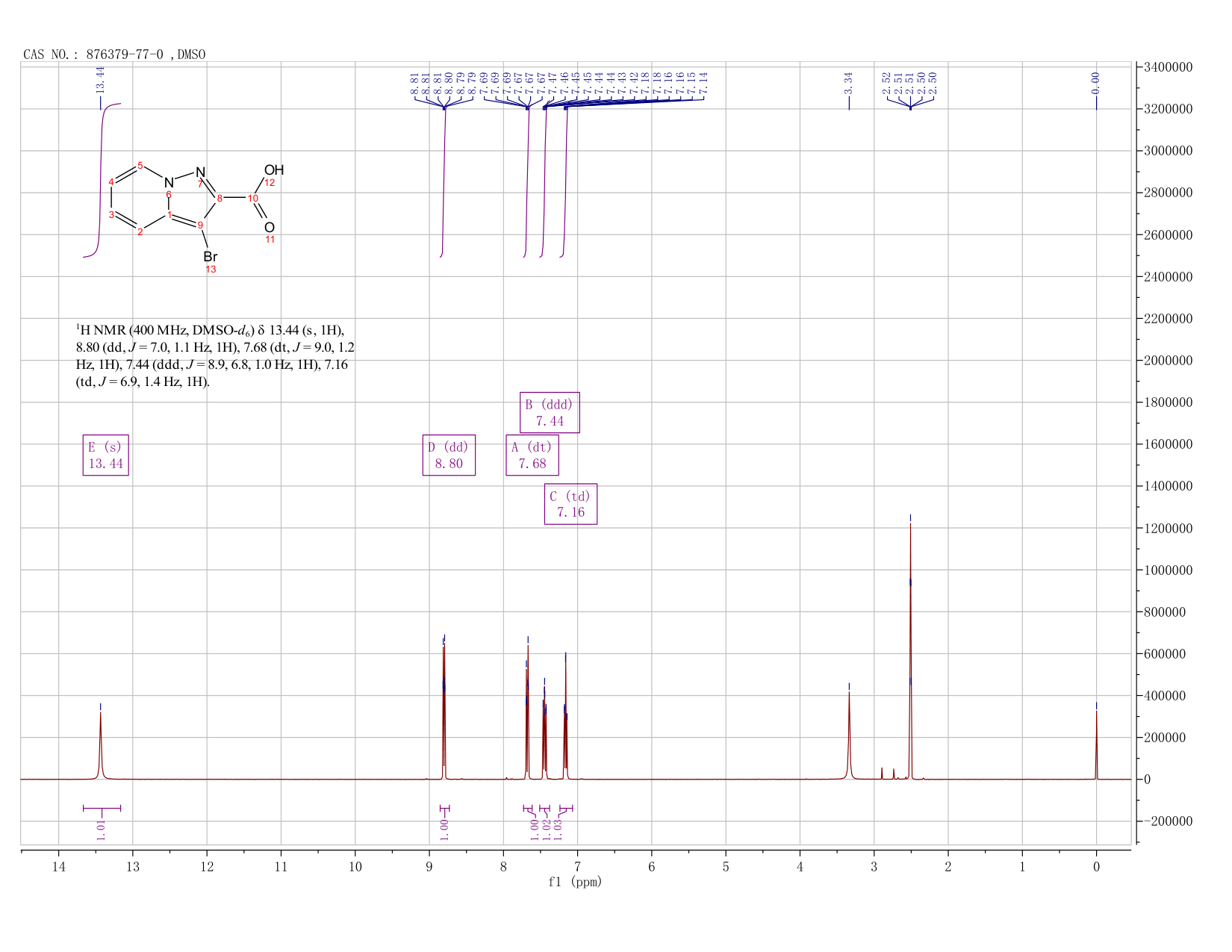Click the B (ddd) 7.44 multiplet box
The height and width of the screenshot is (952, 1232).
point(550,412)
